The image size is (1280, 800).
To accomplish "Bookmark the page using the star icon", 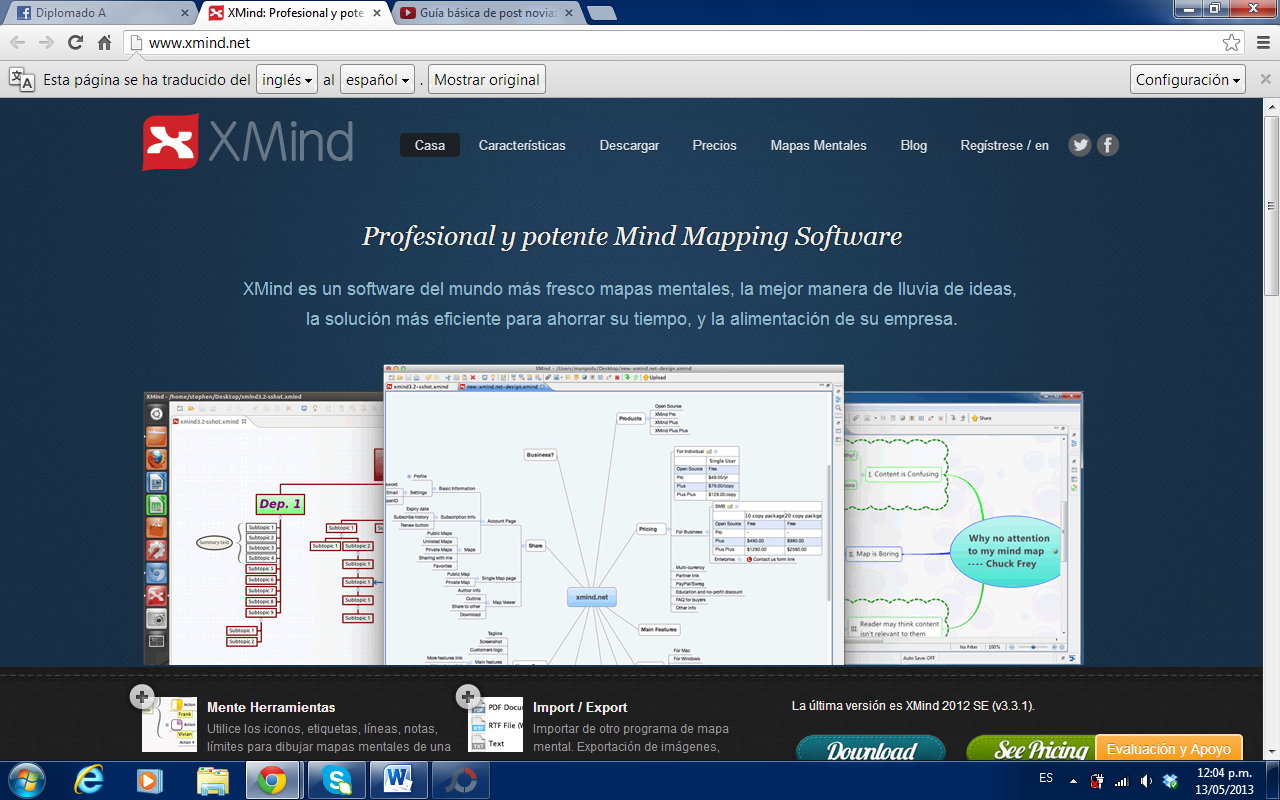I will pyautogui.click(x=1235, y=44).
